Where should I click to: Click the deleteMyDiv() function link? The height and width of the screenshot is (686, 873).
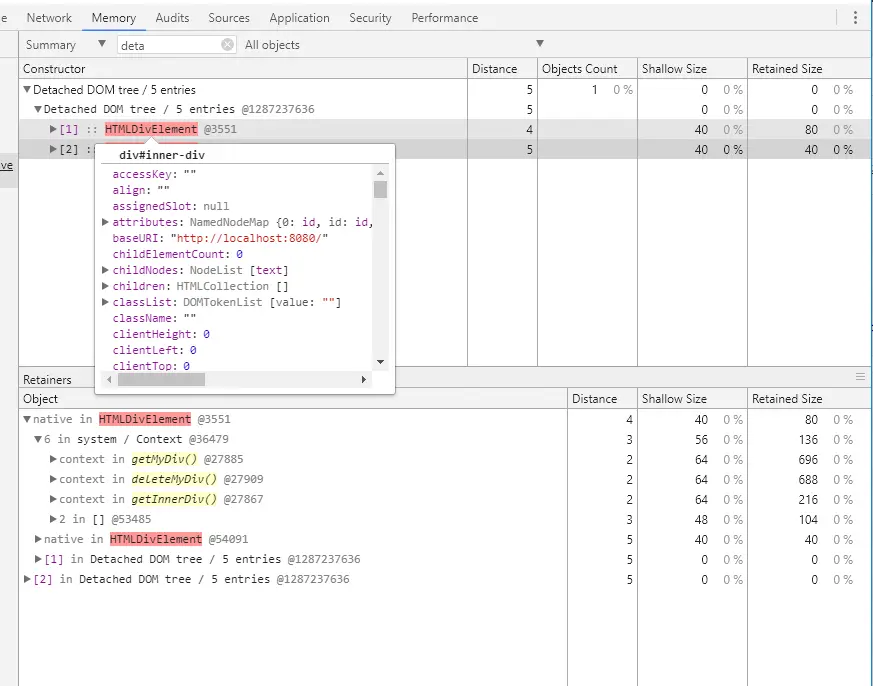tap(174, 479)
